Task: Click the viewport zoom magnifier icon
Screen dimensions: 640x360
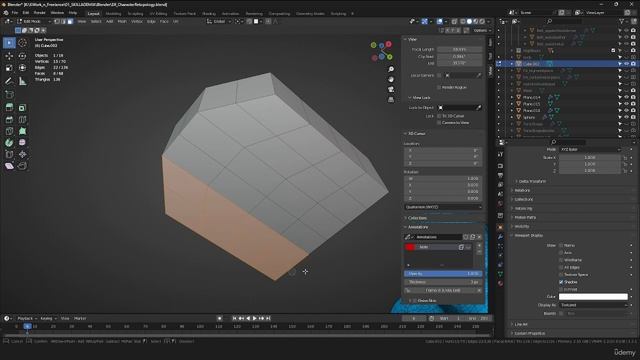Action: click(391, 69)
